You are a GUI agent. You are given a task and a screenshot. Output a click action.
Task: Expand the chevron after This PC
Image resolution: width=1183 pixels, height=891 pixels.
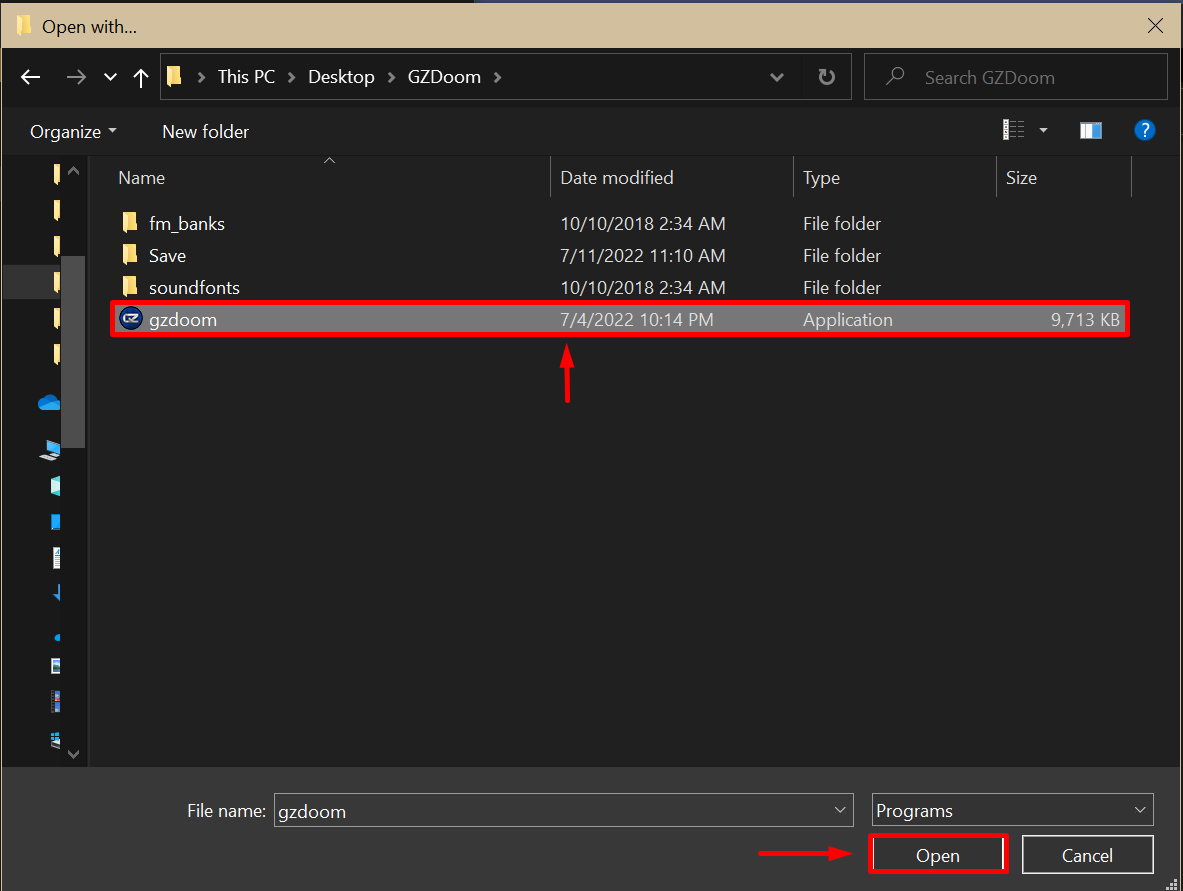click(291, 77)
